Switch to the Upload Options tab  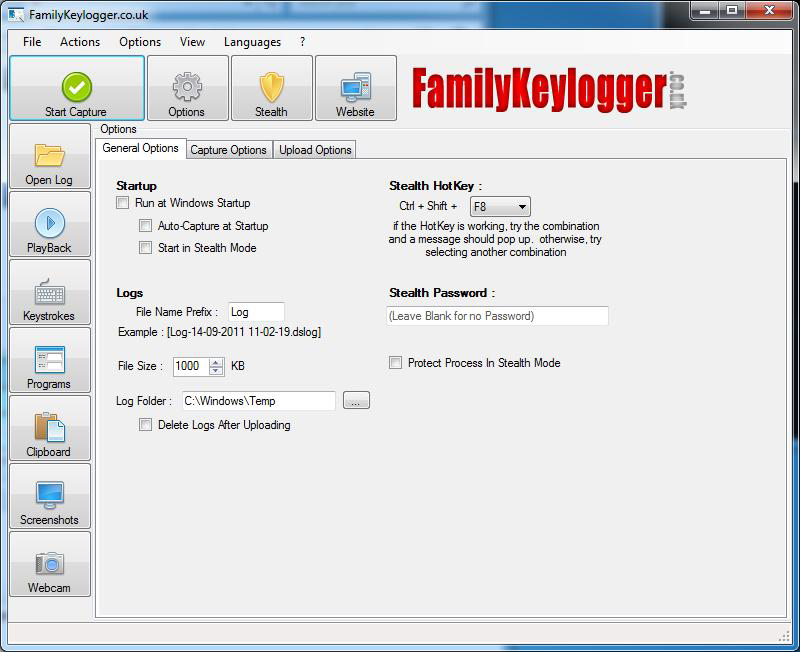(x=315, y=150)
